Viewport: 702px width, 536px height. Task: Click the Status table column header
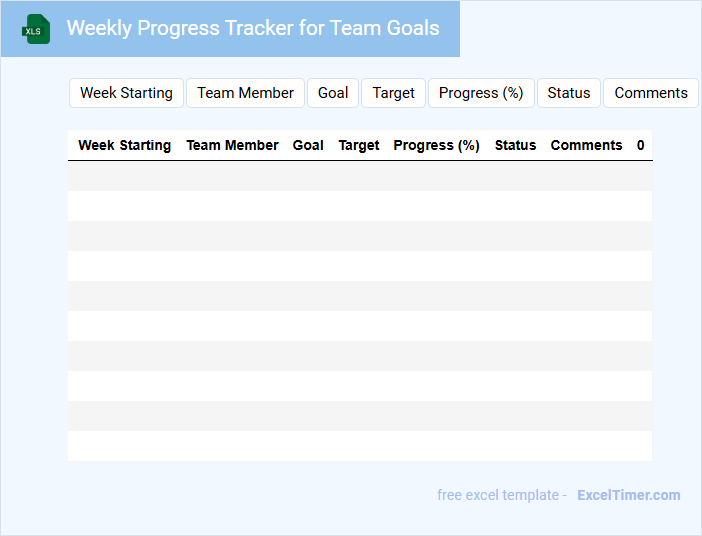(x=515, y=145)
